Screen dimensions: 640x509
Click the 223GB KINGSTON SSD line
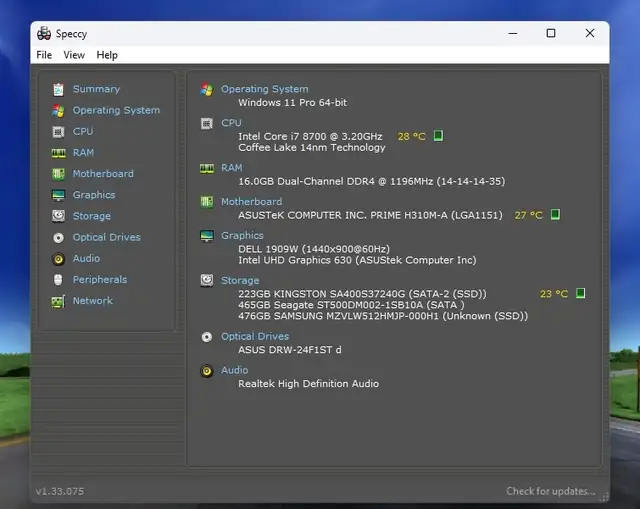point(362,294)
